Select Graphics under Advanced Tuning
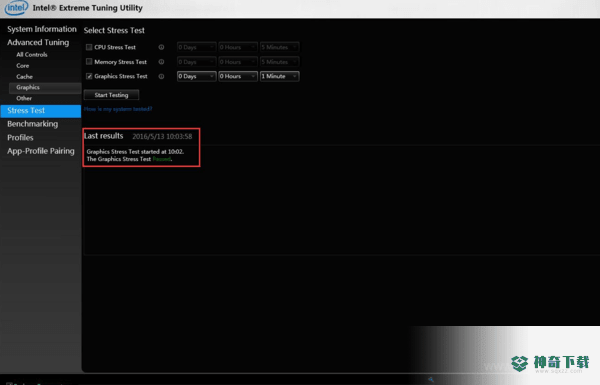The width and height of the screenshot is (600, 385). 28,87
